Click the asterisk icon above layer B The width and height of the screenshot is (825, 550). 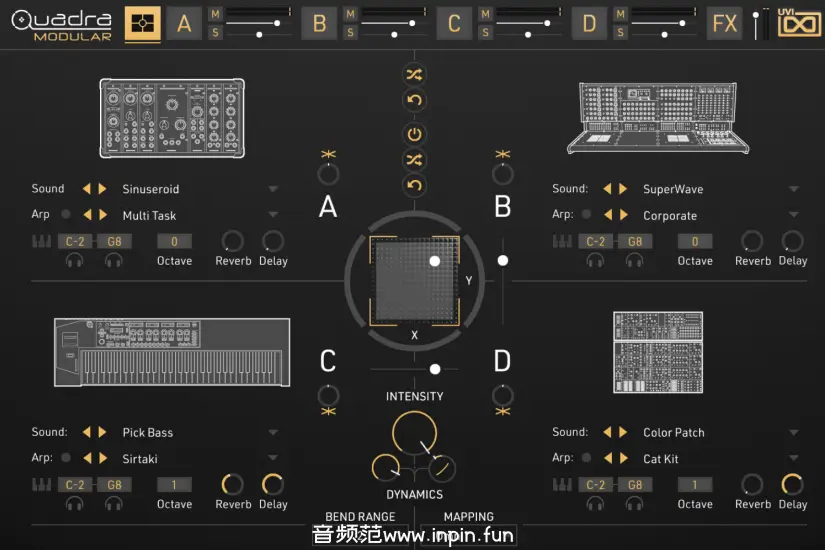(502, 154)
